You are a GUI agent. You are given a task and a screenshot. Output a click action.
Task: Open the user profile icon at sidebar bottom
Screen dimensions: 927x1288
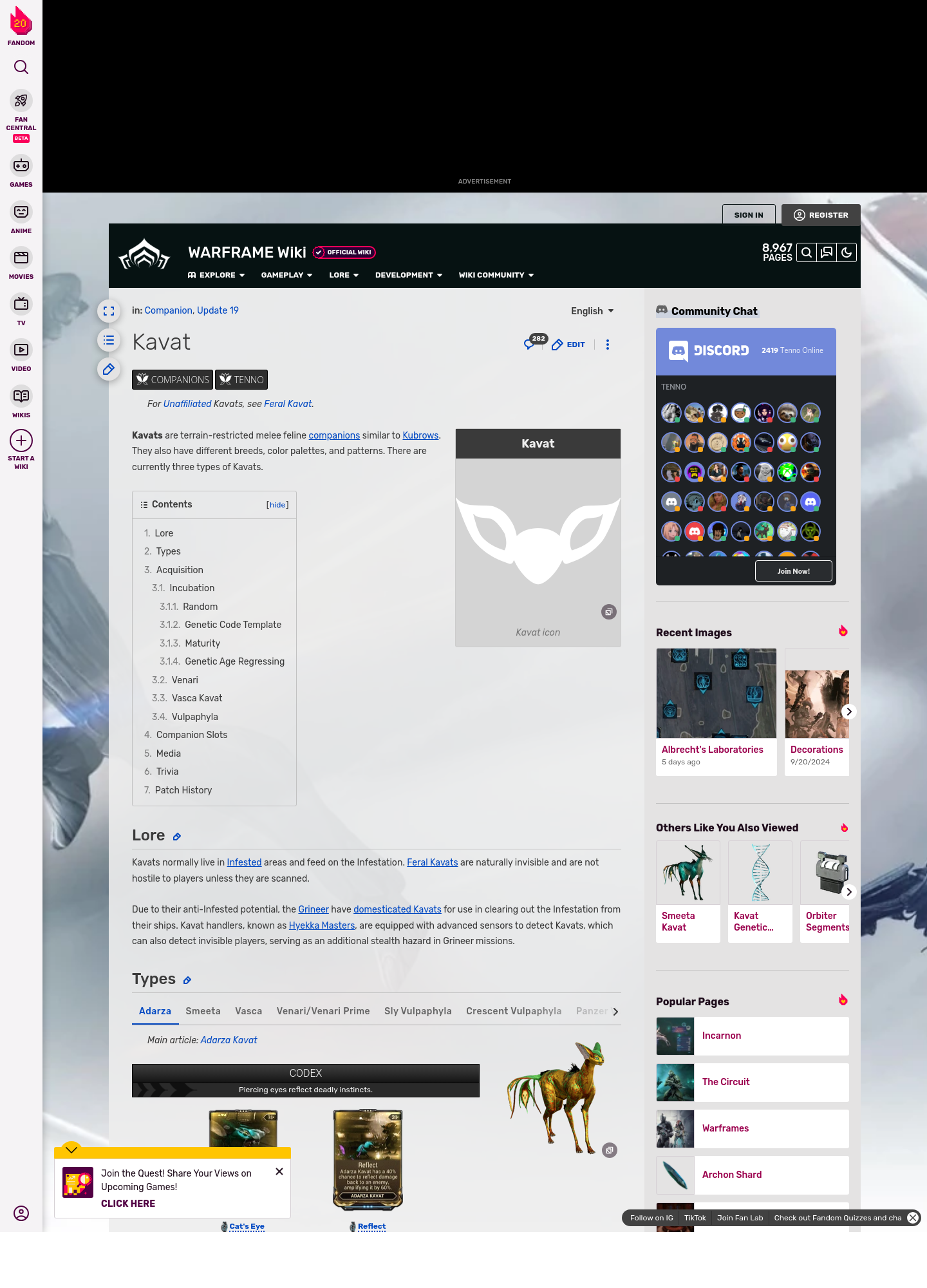click(x=21, y=1213)
